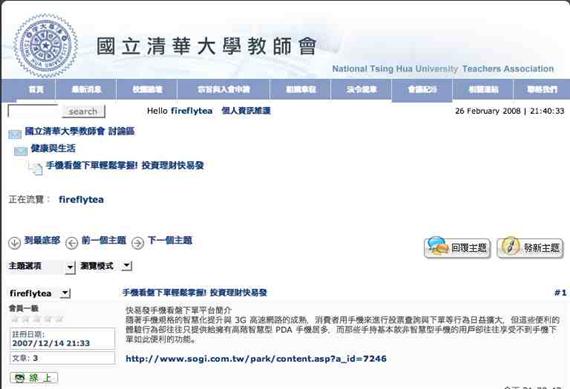Select the 聯絡我們 navigation tab

pyautogui.click(x=542, y=89)
